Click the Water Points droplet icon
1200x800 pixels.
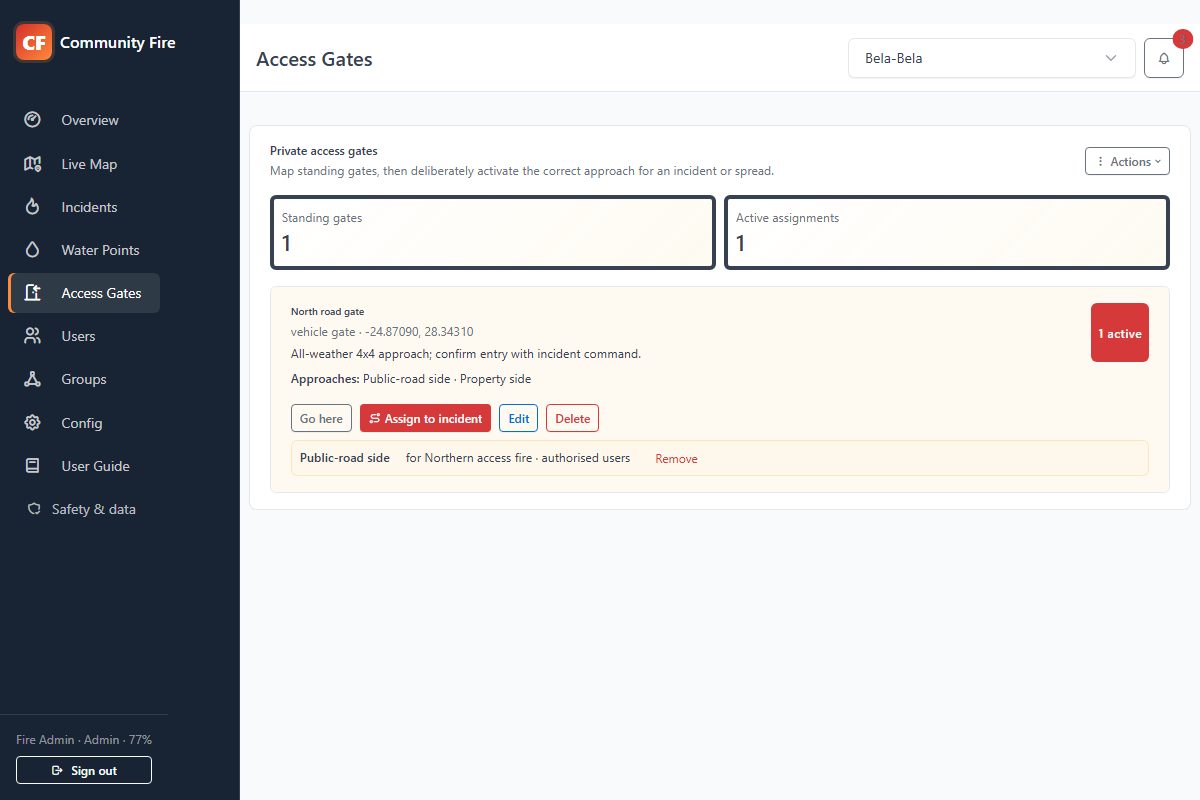32,250
